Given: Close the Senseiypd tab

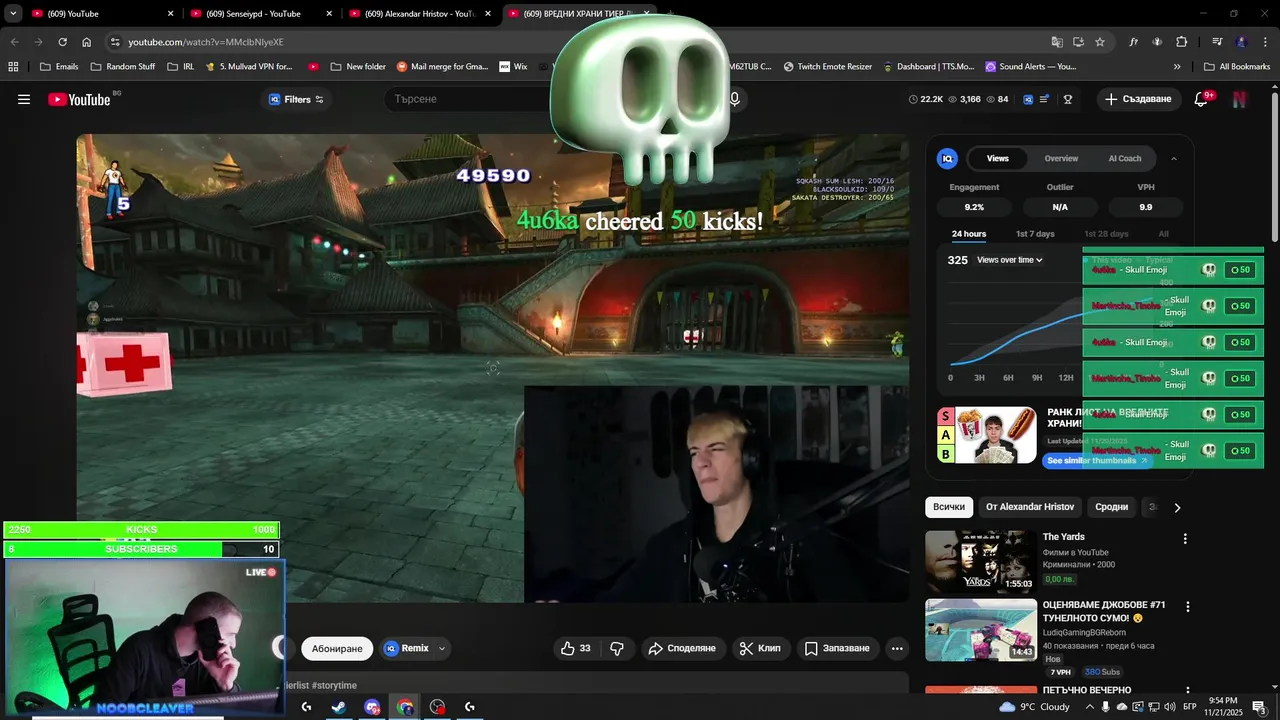Looking at the screenshot, I should [x=329, y=14].
